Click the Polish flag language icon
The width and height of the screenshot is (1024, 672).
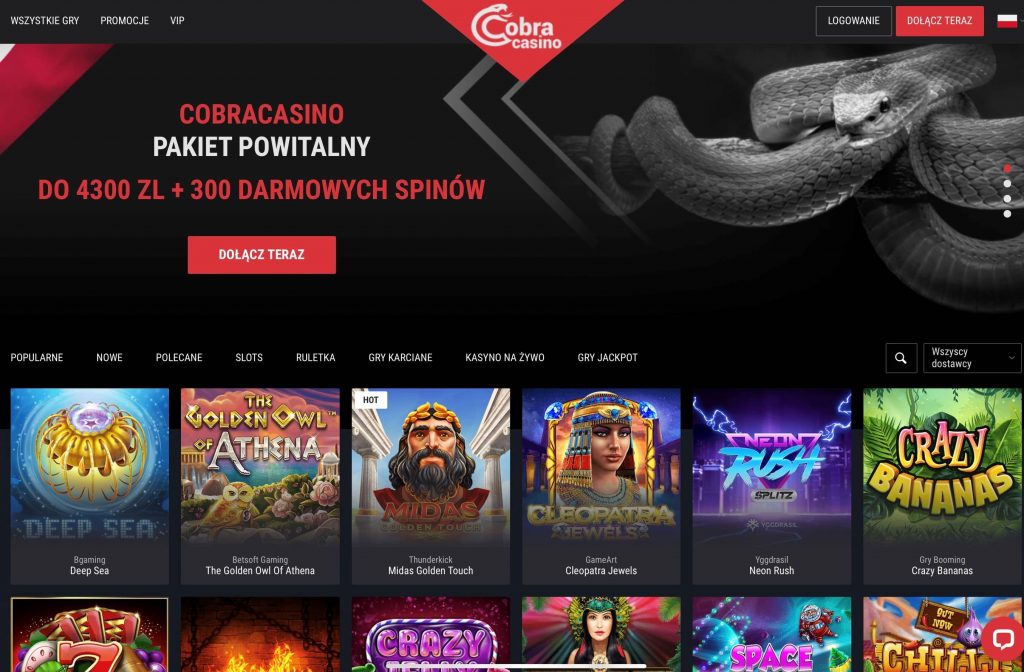[x=1007, y=21]
